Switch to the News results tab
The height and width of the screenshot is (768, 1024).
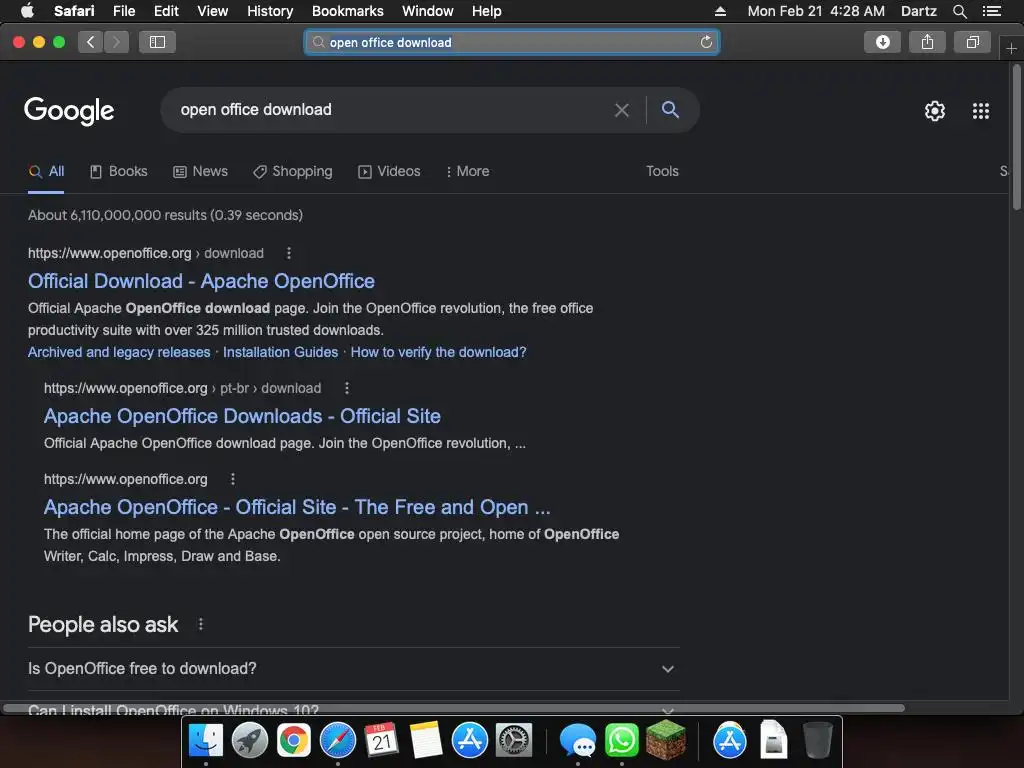coord(200,172)
